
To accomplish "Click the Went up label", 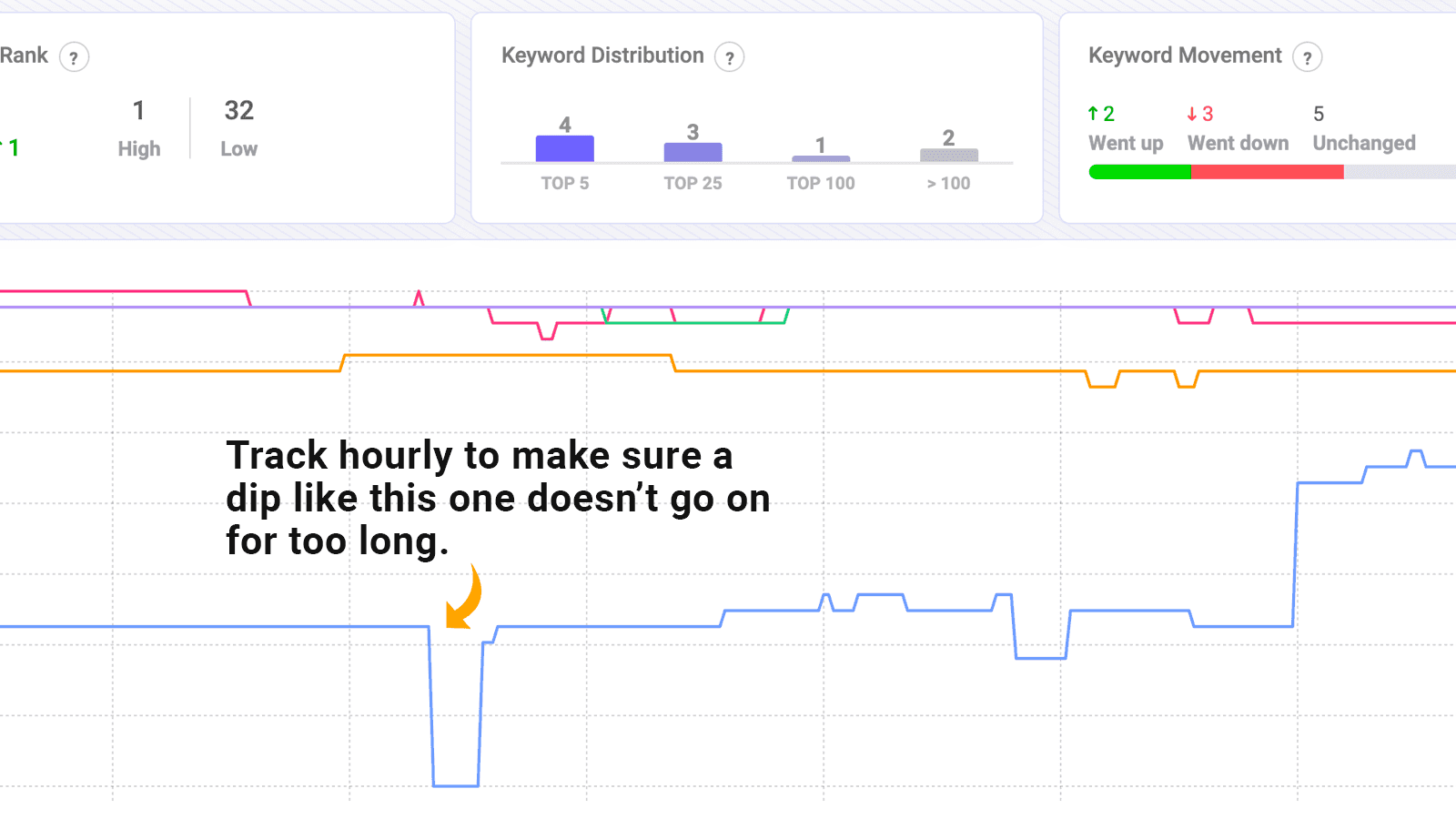I will (x=1126, y=143).
